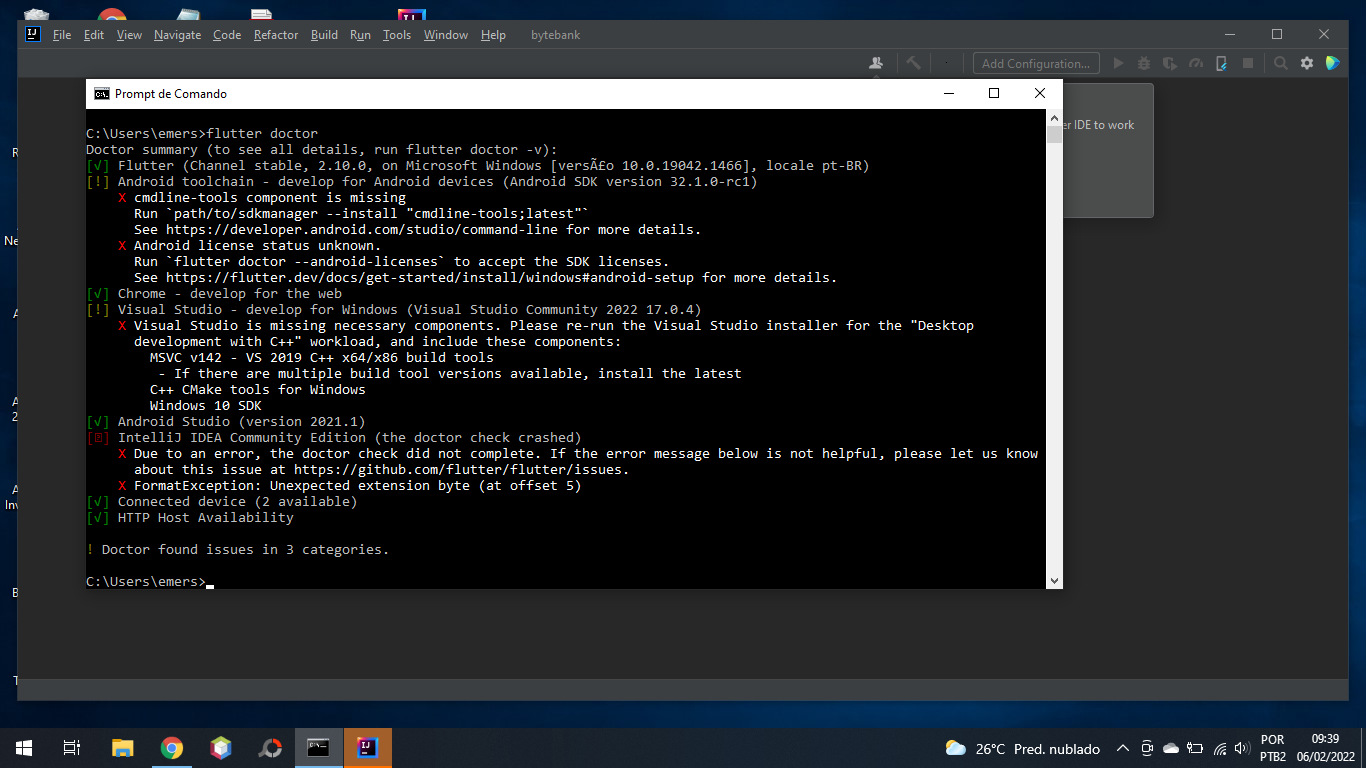Click the Flutter Attach device icon
This screenshot has width=1366, height=768.
point(1222,63)
